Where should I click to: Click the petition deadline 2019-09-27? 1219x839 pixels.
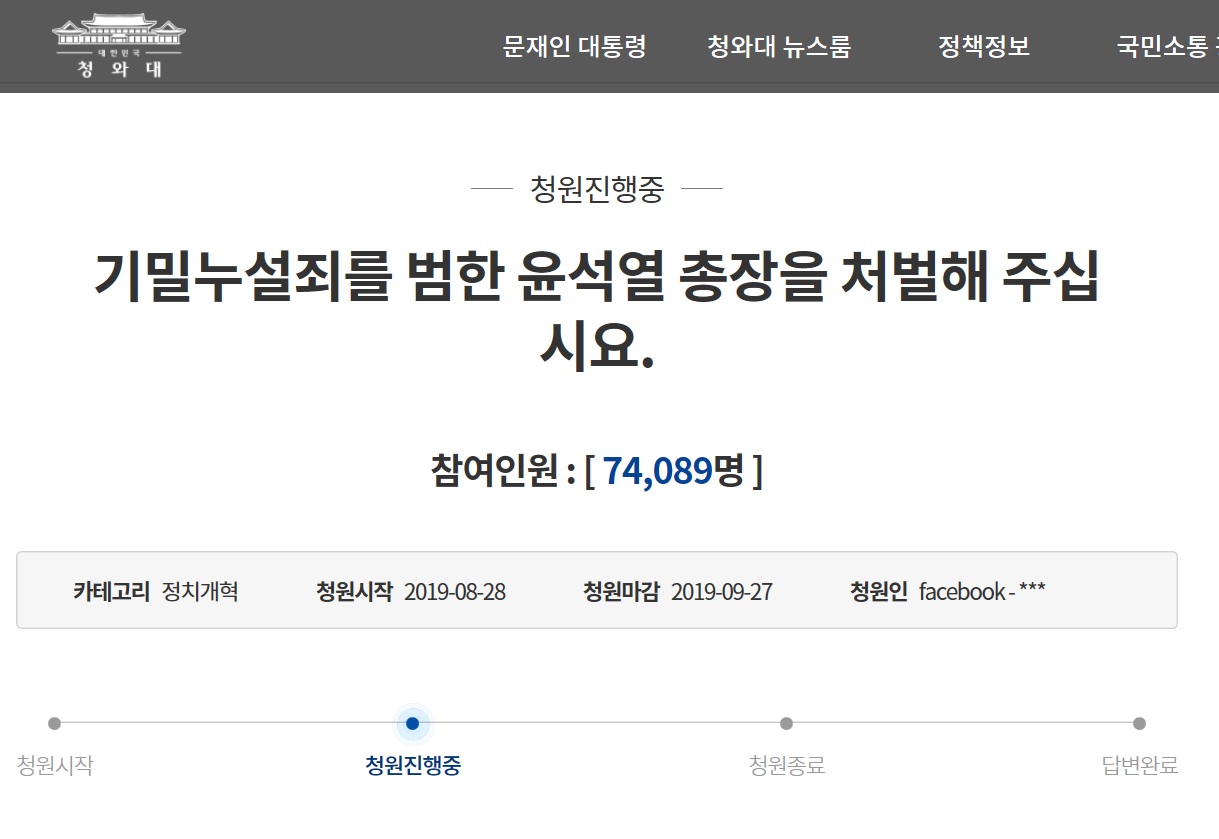point(721,592)
